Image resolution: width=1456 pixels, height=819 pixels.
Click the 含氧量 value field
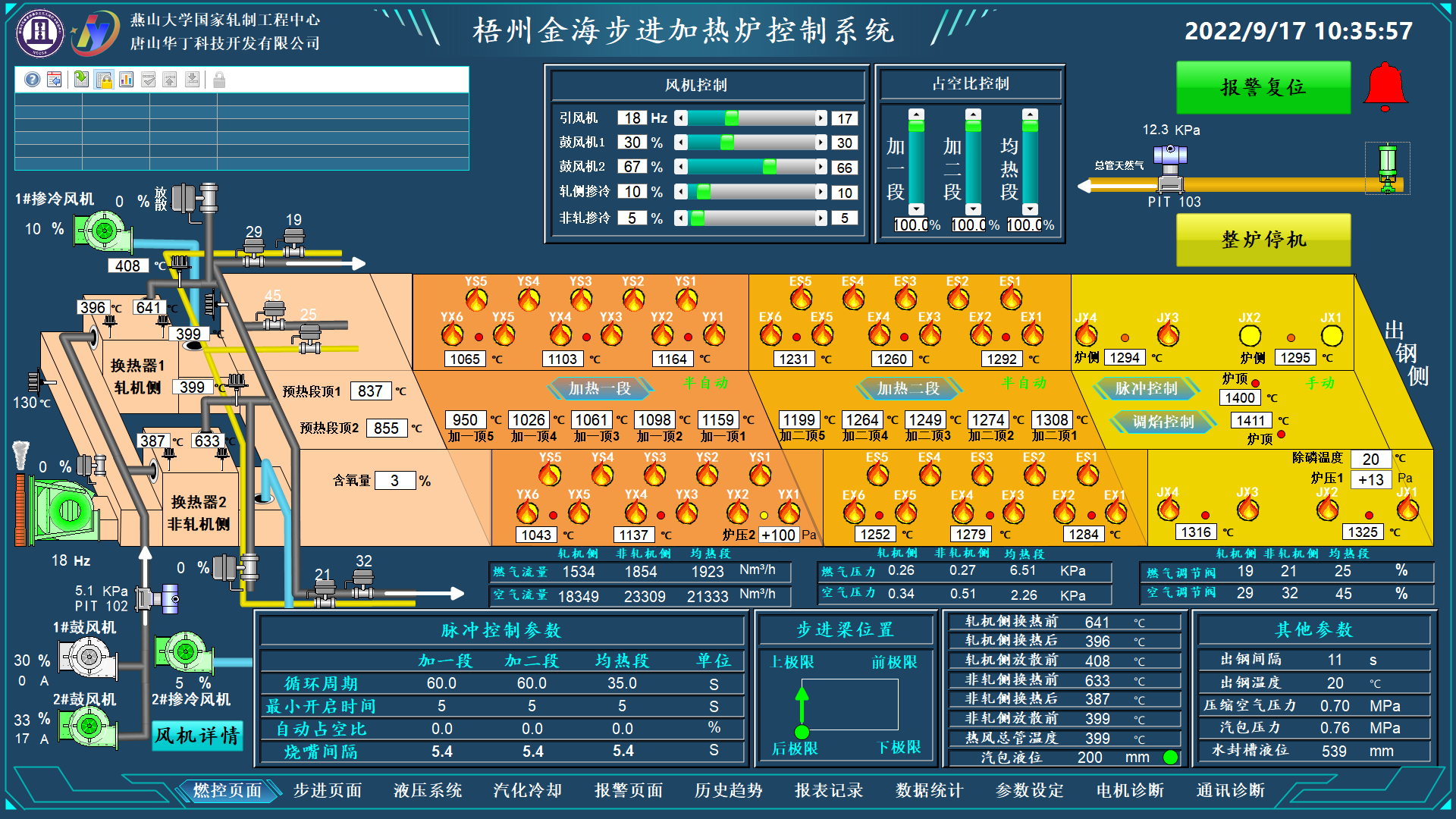[x=394, y=481]
